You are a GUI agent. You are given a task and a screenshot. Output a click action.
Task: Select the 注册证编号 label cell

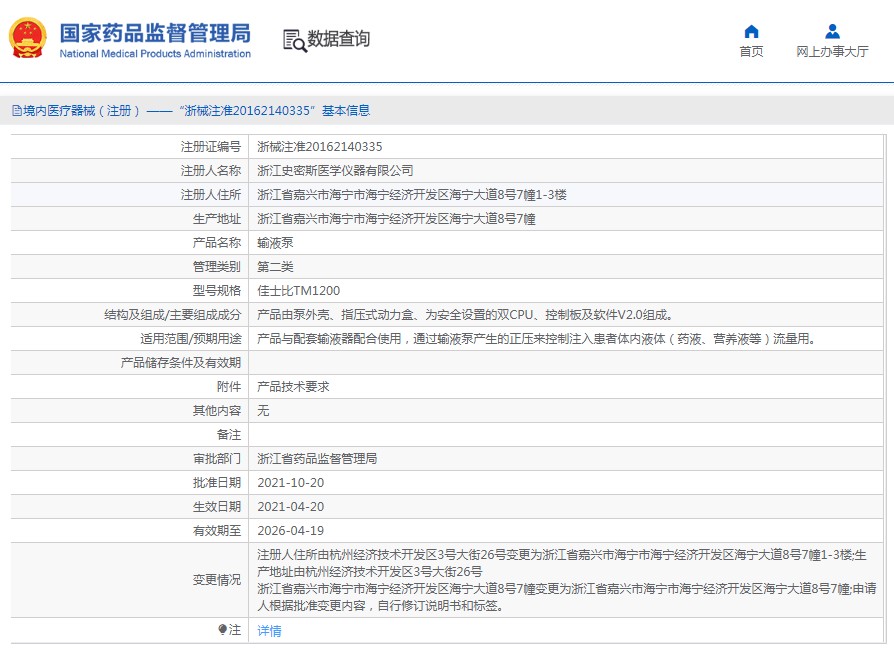point(211,147)
